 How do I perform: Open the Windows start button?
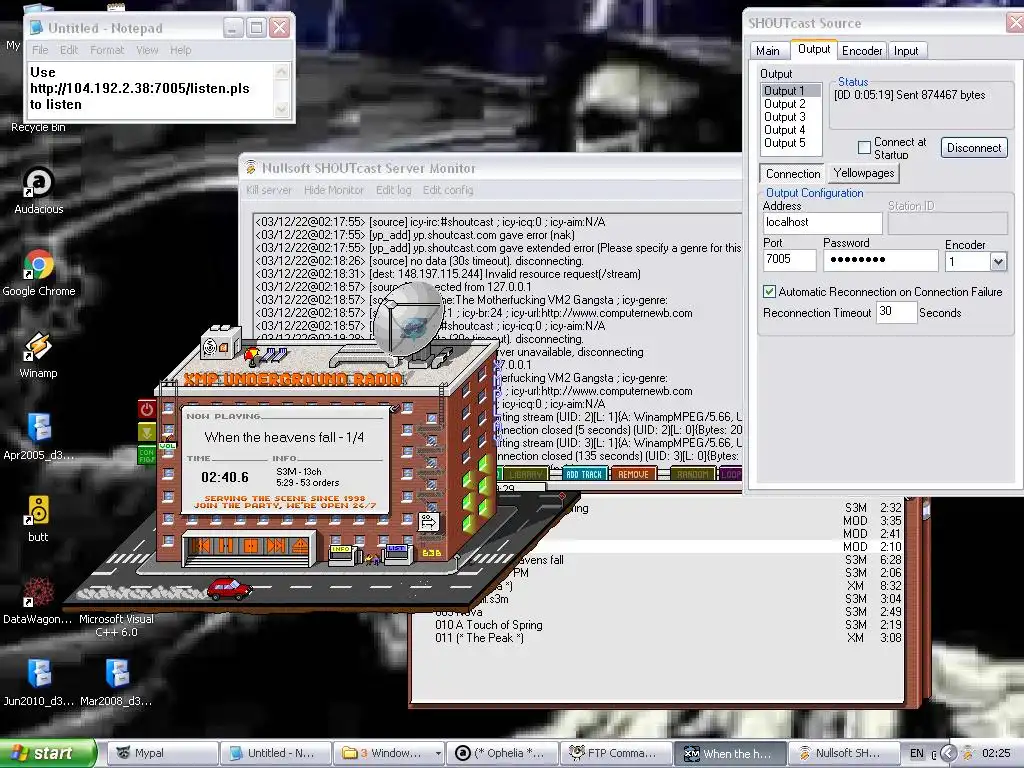tap(47, 753)
